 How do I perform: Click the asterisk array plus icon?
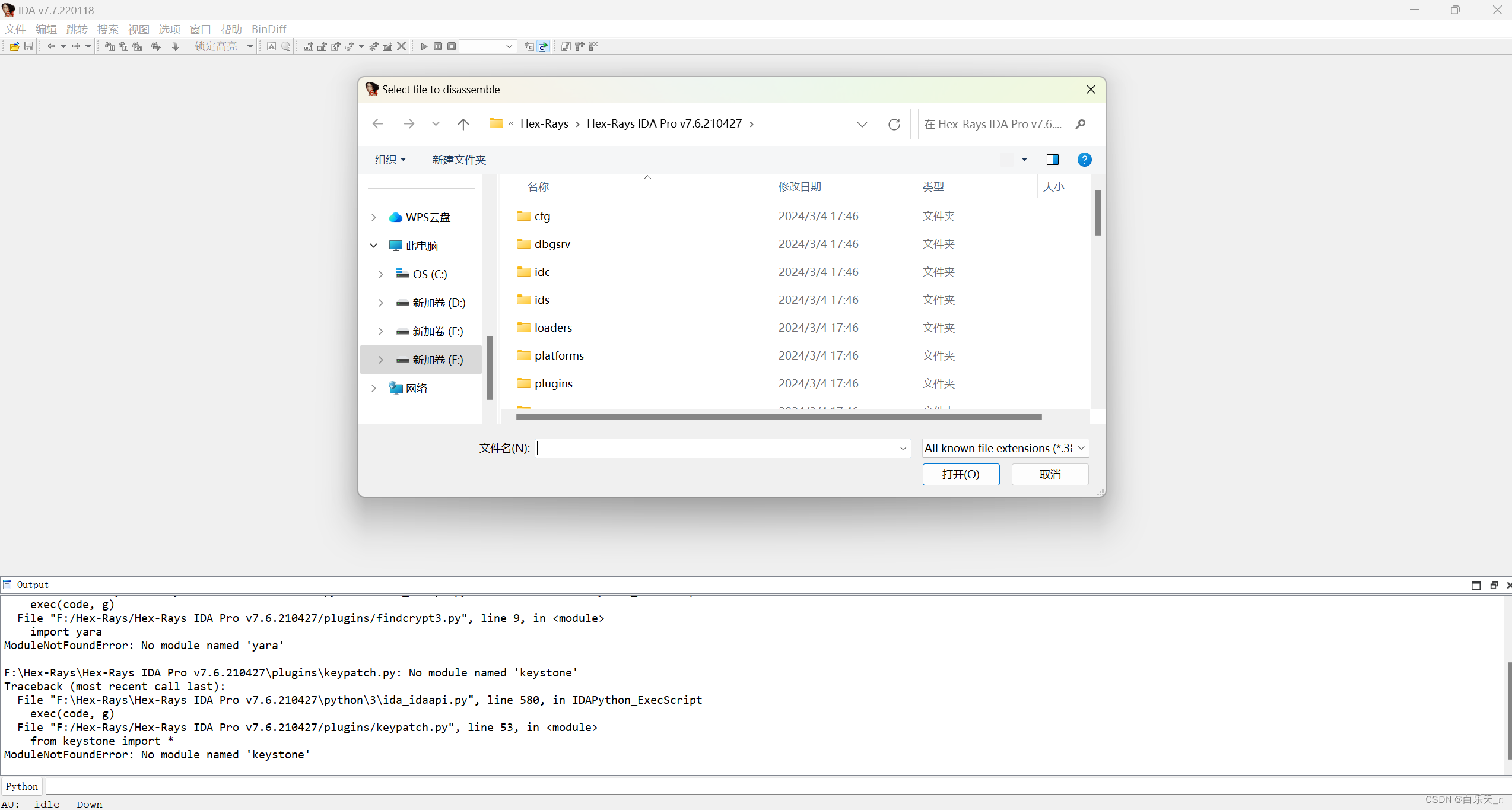374,46
